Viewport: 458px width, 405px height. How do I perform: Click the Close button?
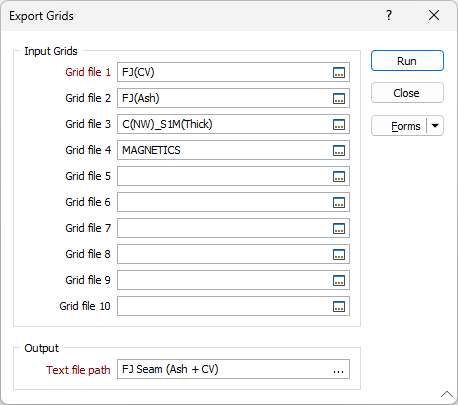[407, 93]
